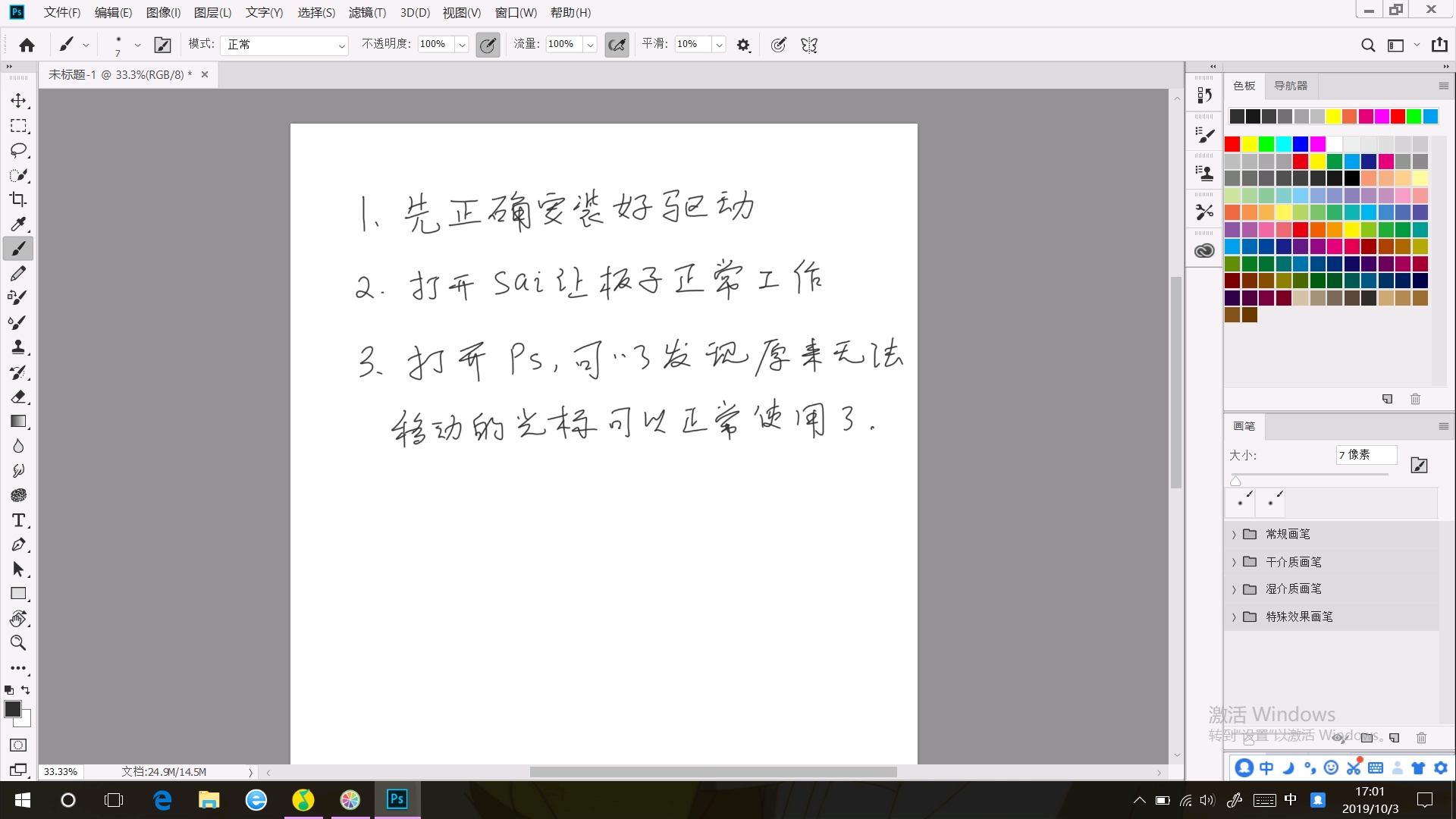Select the Eyedropper tool
Screen dimensions: 1456x819
[18, 224]
